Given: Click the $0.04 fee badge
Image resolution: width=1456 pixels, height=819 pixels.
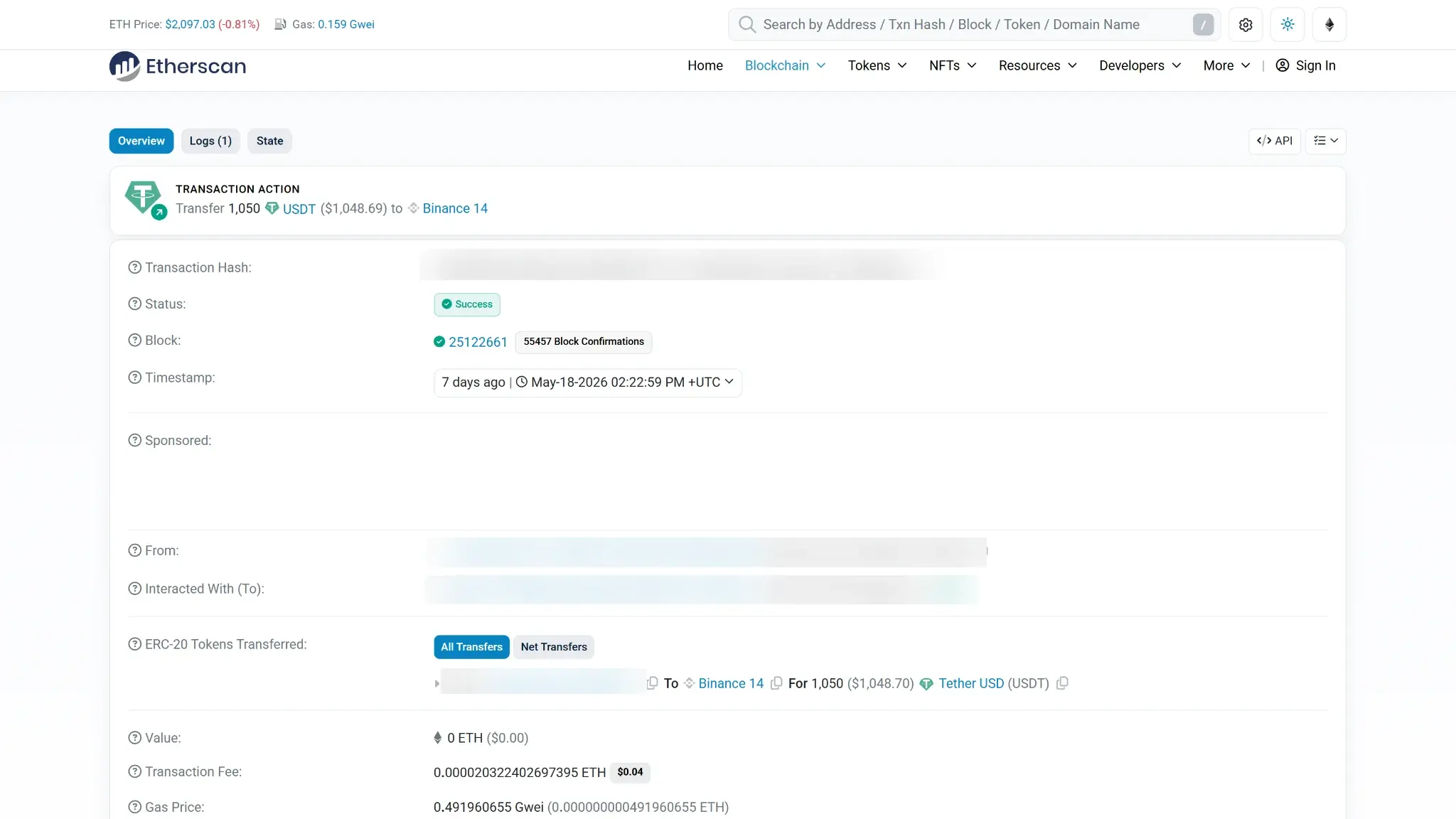Looking at the screenshot, I should (x=630, y=772).
